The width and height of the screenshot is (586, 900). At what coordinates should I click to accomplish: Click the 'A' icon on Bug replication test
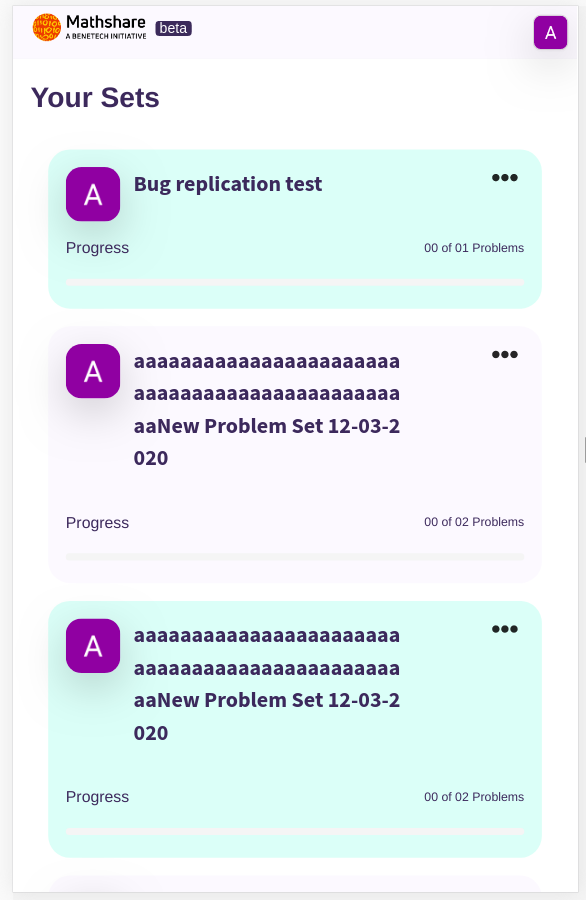(93, 194)
